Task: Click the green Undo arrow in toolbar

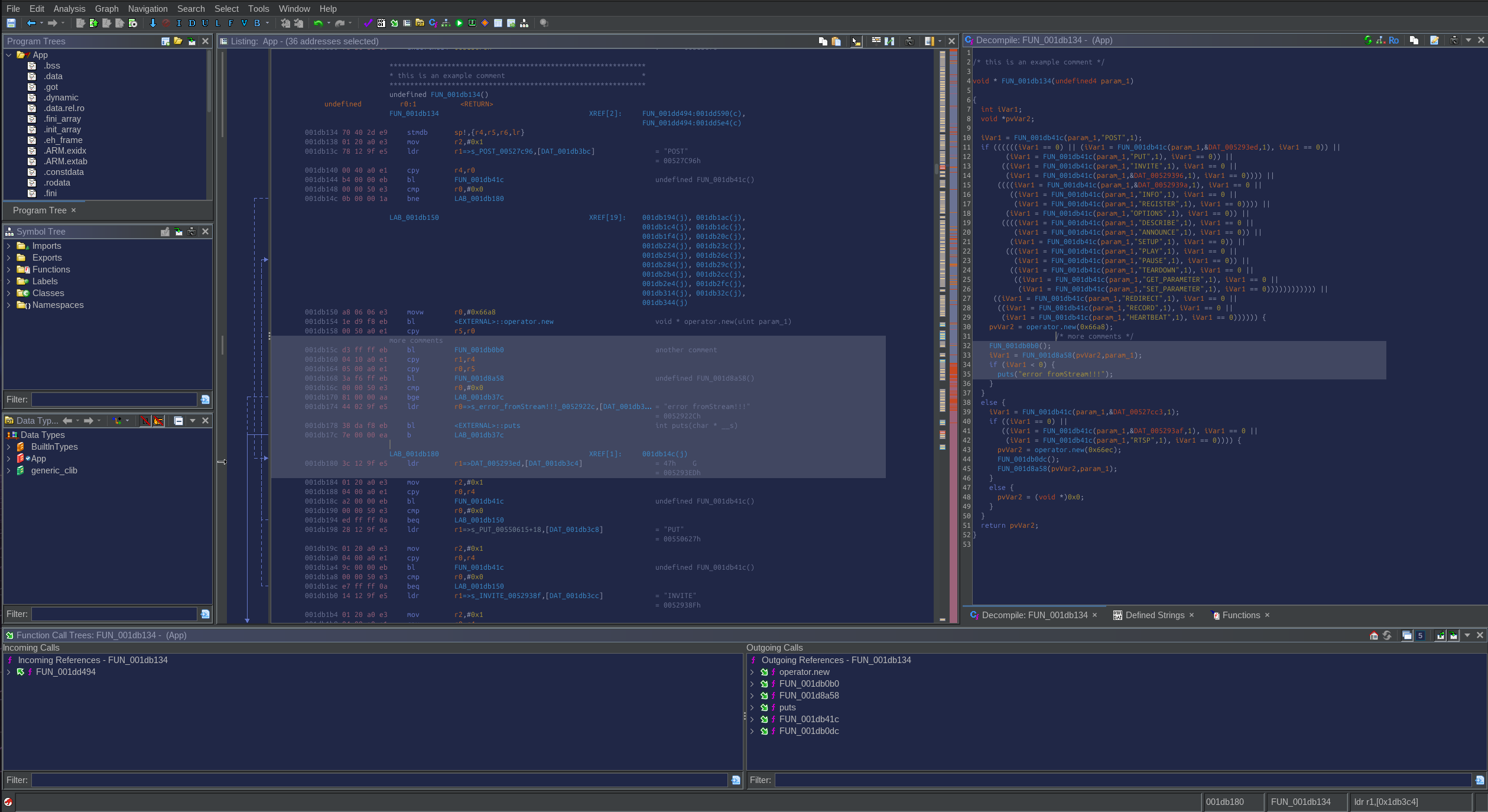Action: 319,23
